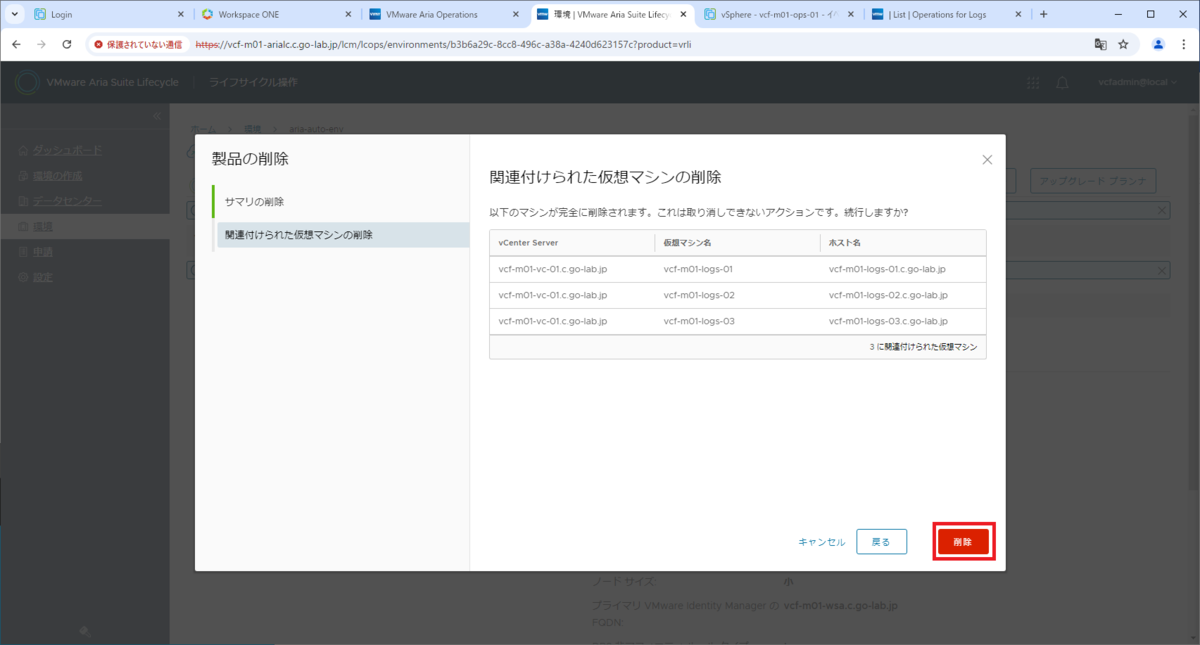
Task: Click the 保護されていない通信 security warning
Action: point(138,44)
